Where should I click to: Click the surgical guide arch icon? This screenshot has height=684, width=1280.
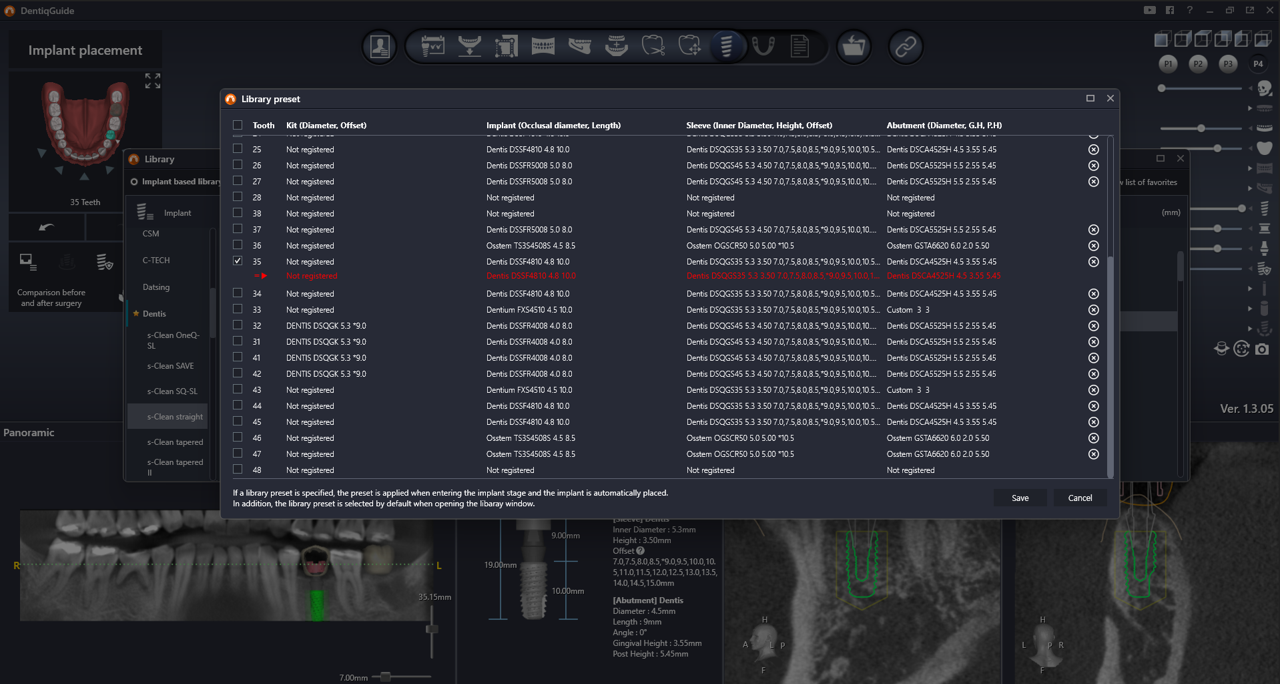[x=763, y=47]
